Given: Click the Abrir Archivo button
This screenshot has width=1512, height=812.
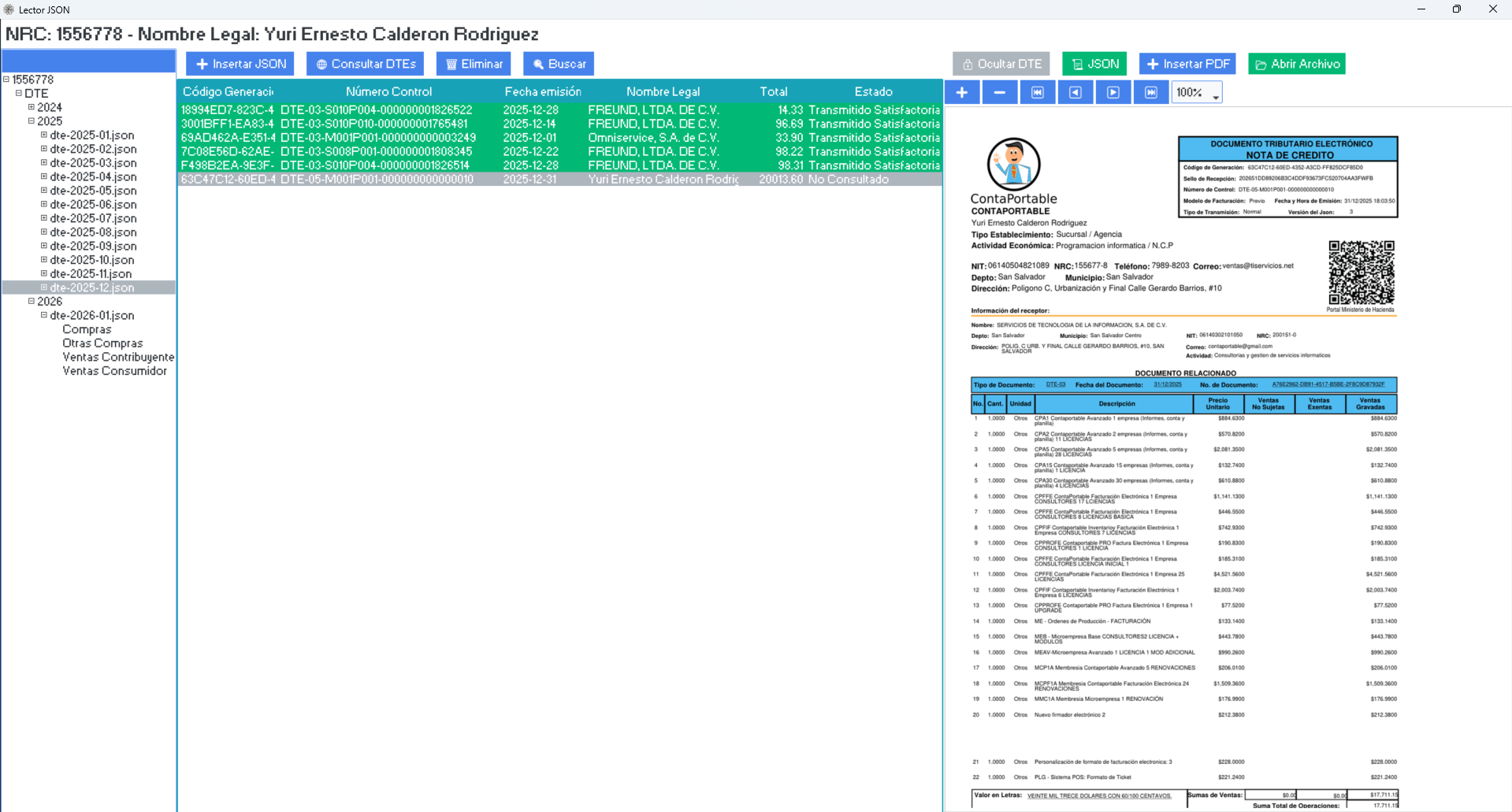Looking at the screenshot, I should click(1295, 64).
